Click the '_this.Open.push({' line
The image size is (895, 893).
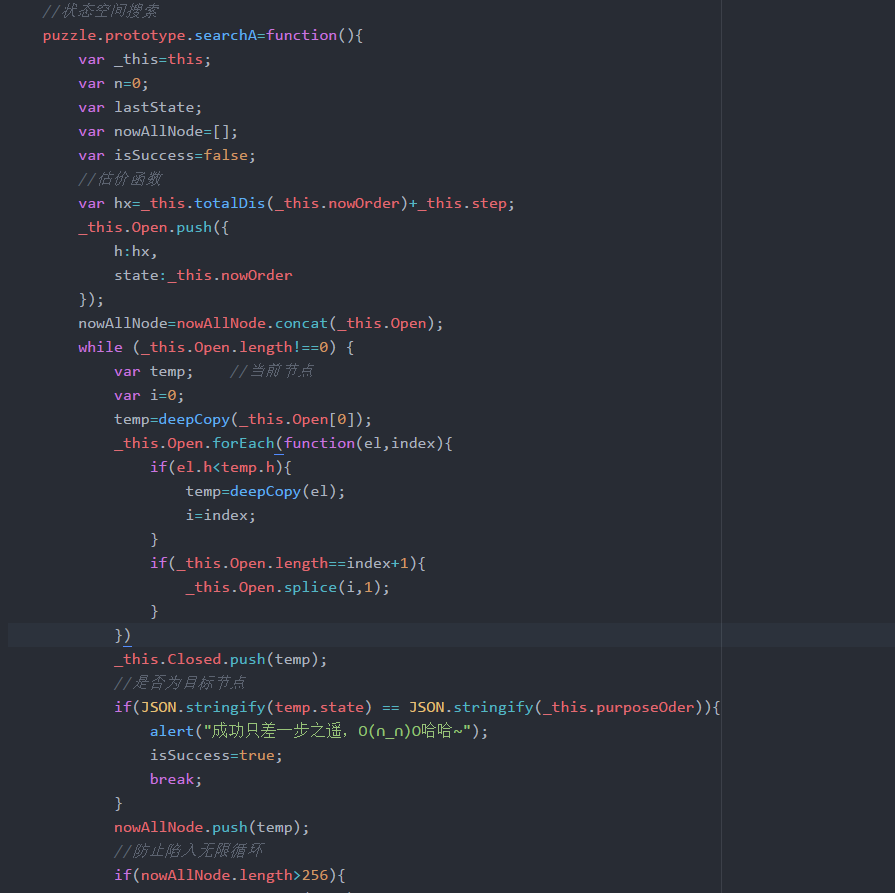pyautogui.click(x=154, y=227)
